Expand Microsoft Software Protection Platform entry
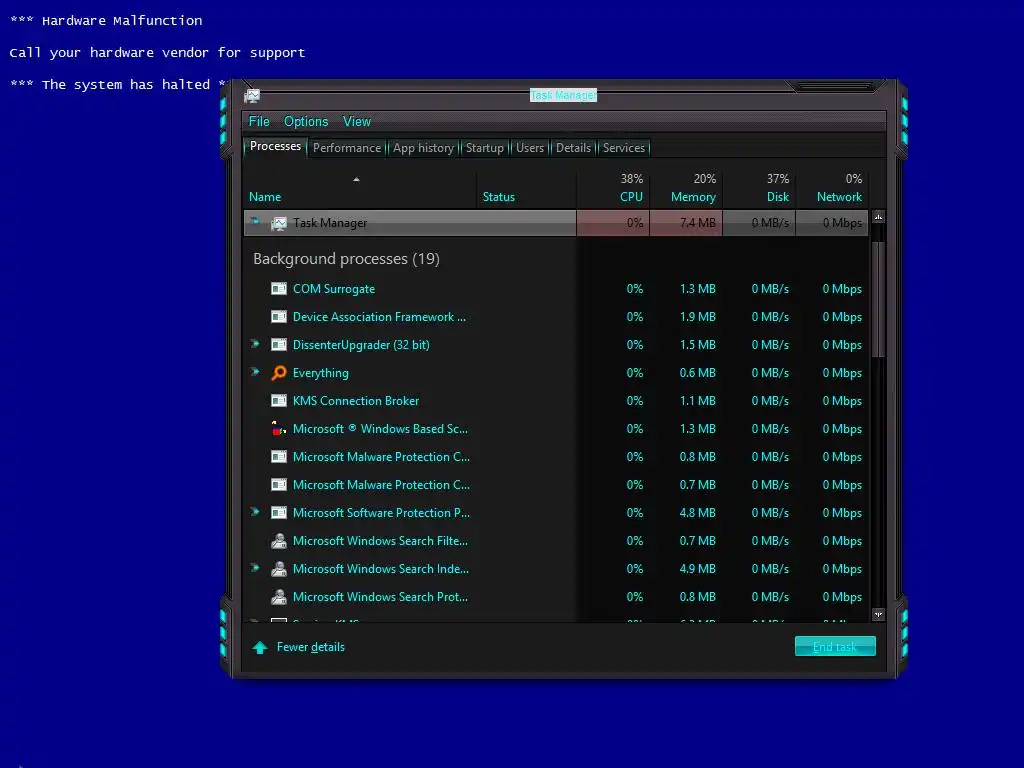The image size is (1024, 768). click(x=255, y=511)
